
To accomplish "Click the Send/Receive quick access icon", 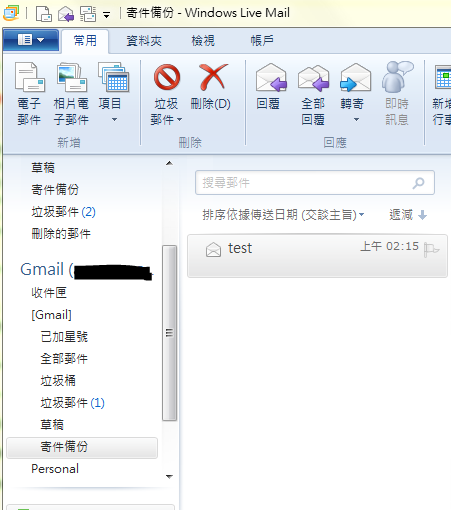I will click(x=88, y=14).
